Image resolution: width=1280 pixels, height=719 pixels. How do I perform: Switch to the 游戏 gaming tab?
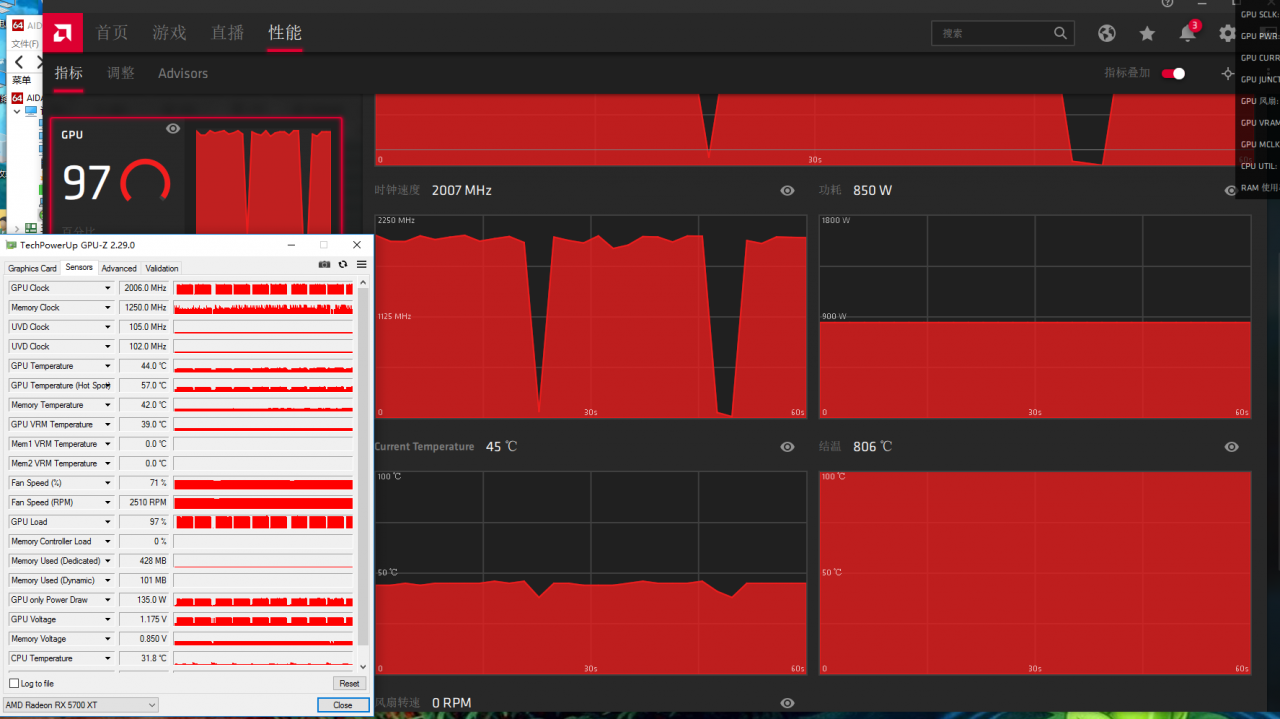pos(170,33)
